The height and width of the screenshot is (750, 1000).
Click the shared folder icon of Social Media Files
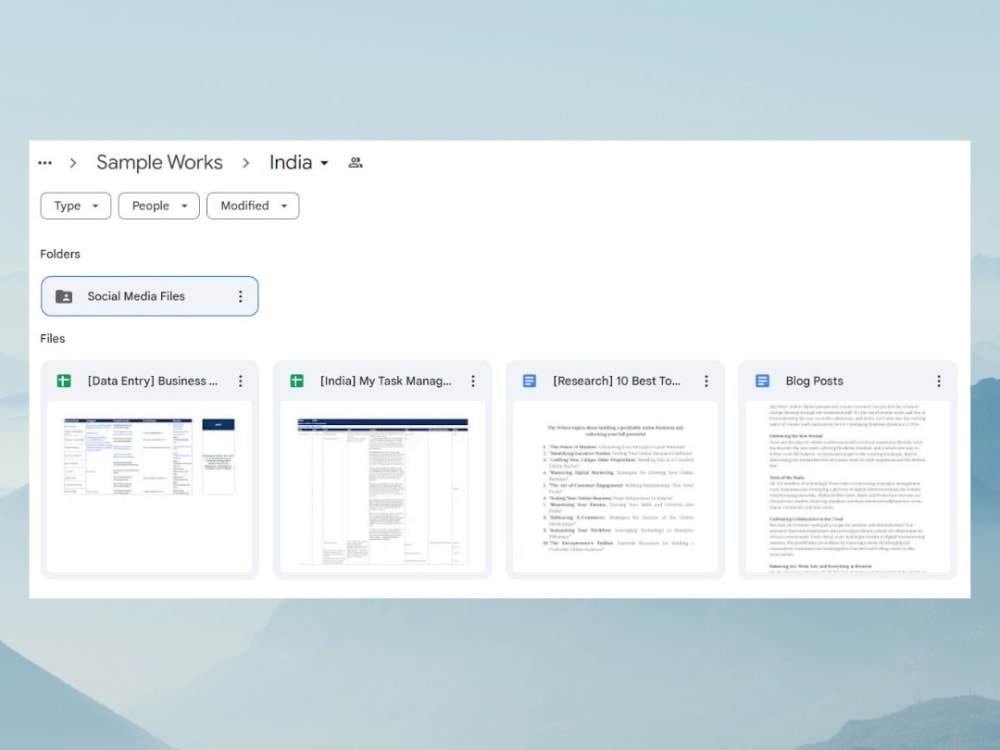64,297
